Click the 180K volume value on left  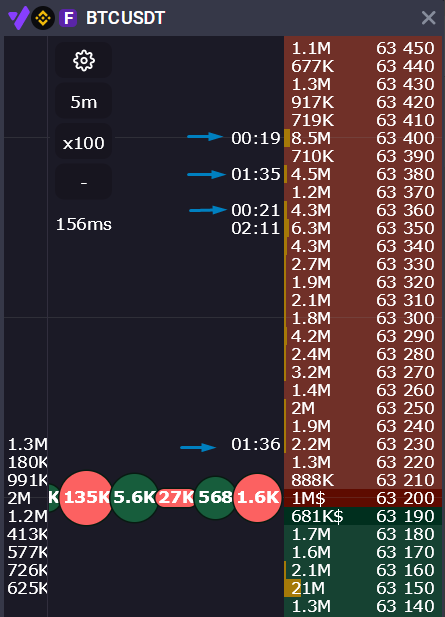coord(28,462)
